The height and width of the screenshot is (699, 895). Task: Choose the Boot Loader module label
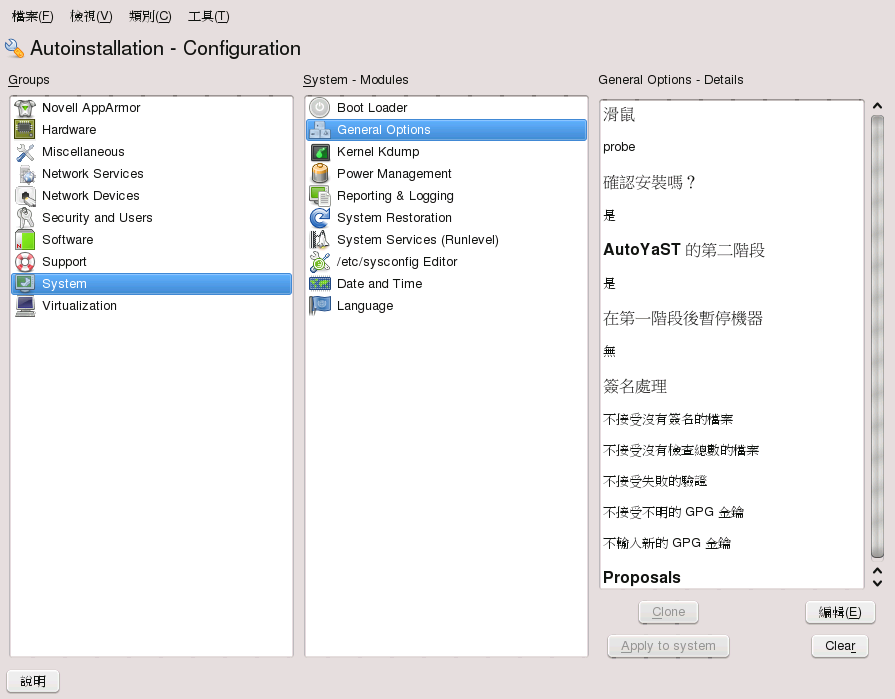[372, 108]
